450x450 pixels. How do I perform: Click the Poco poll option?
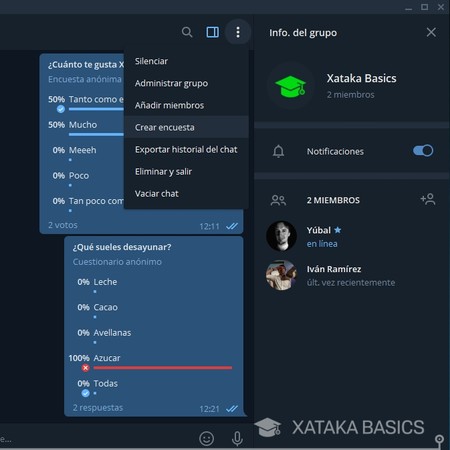[79, 176]
